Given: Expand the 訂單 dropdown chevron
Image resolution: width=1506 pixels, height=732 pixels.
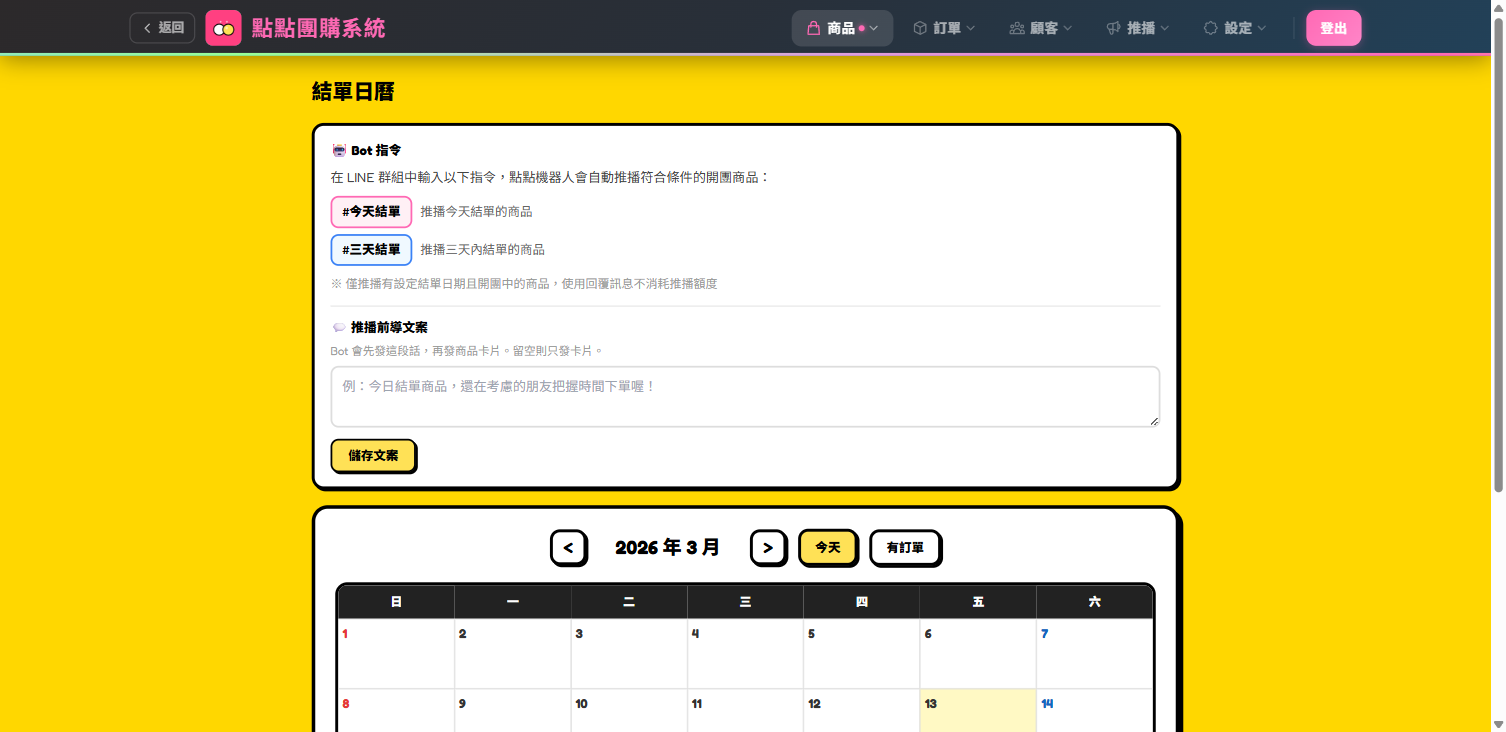Looking at the screenshot, I should (970, 28).
